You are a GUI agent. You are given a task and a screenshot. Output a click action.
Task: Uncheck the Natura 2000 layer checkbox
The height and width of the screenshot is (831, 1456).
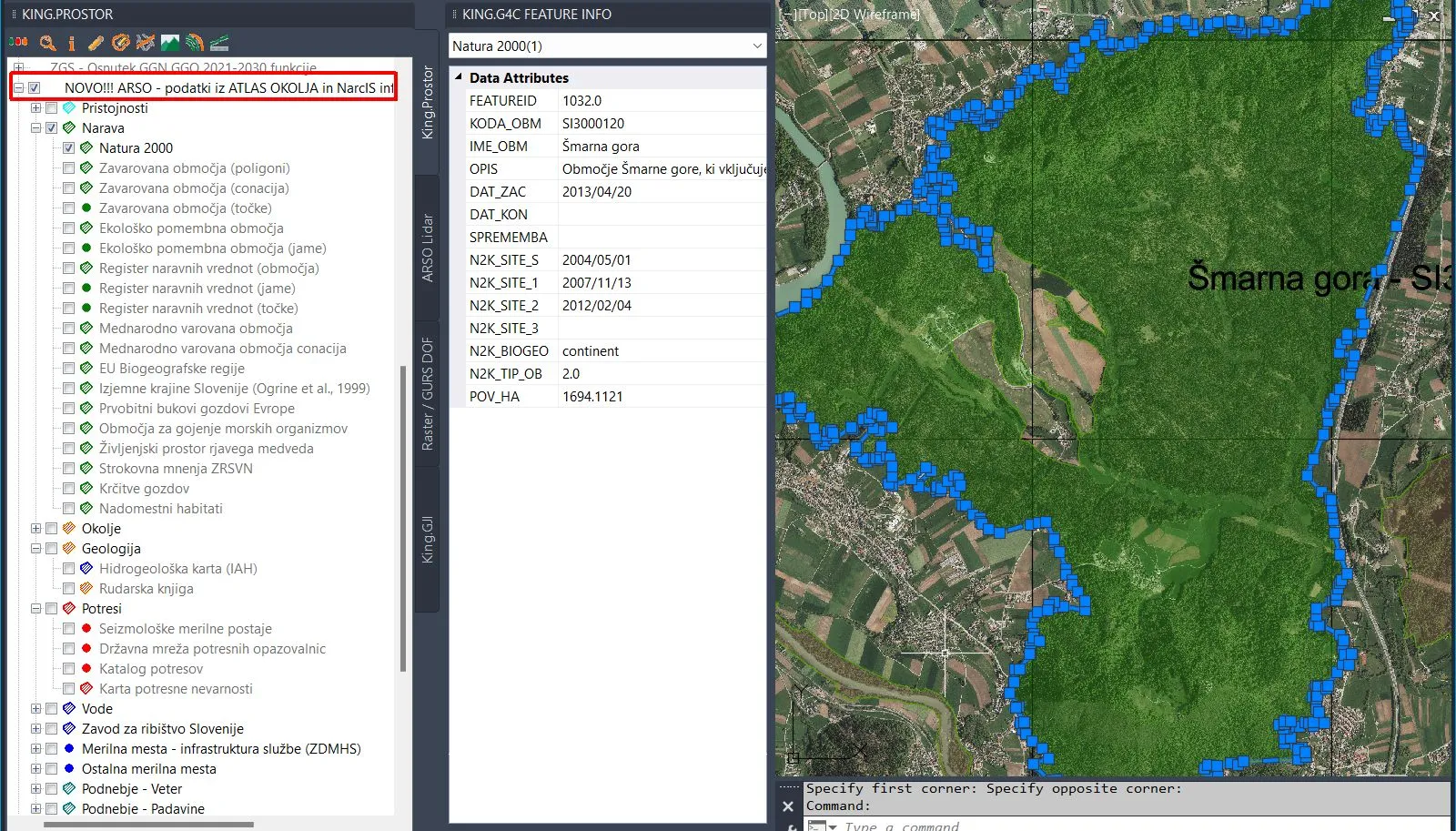pyautogui.click(x=69, y=148)
